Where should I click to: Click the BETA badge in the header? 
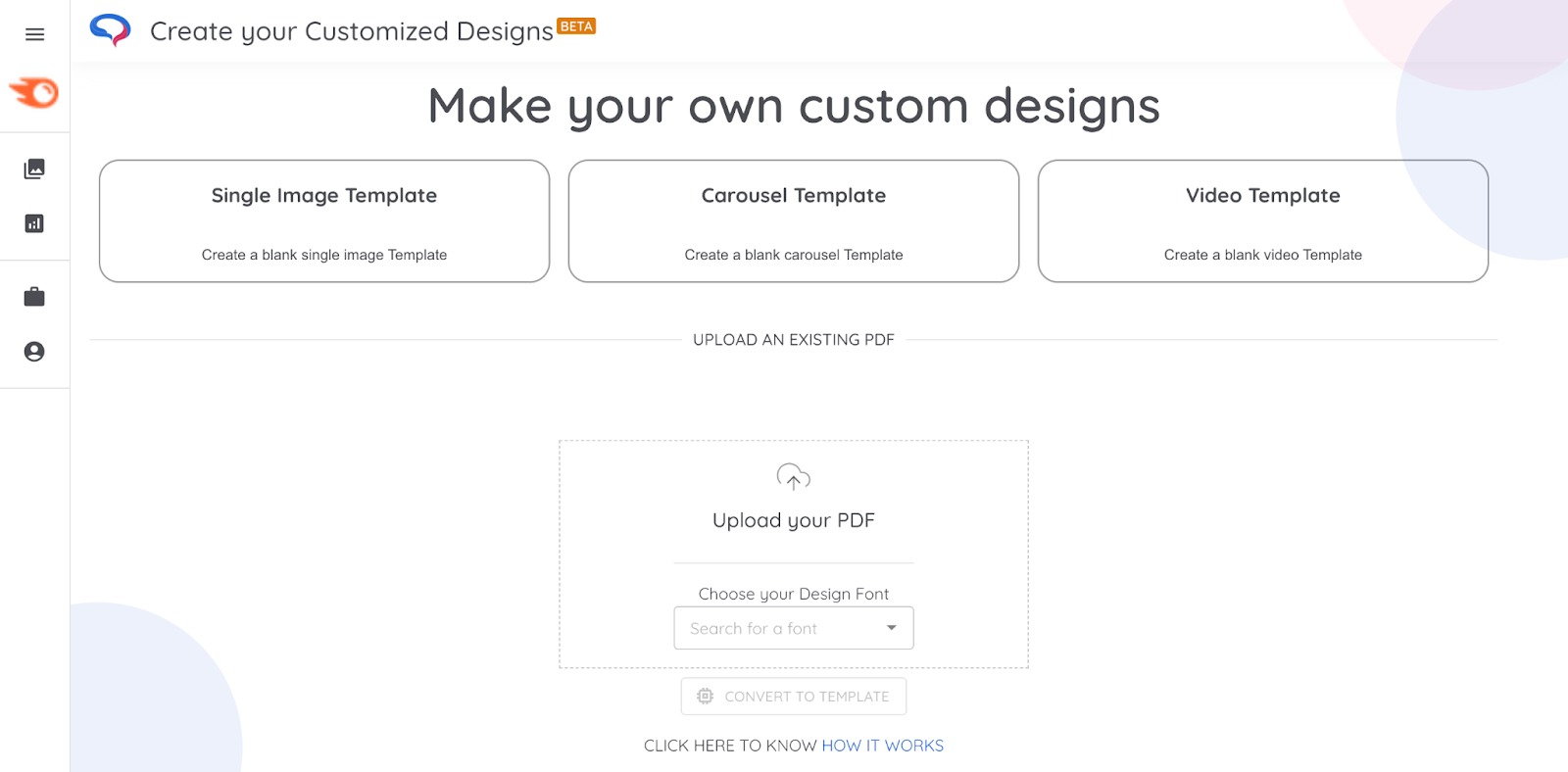point(576,26)
